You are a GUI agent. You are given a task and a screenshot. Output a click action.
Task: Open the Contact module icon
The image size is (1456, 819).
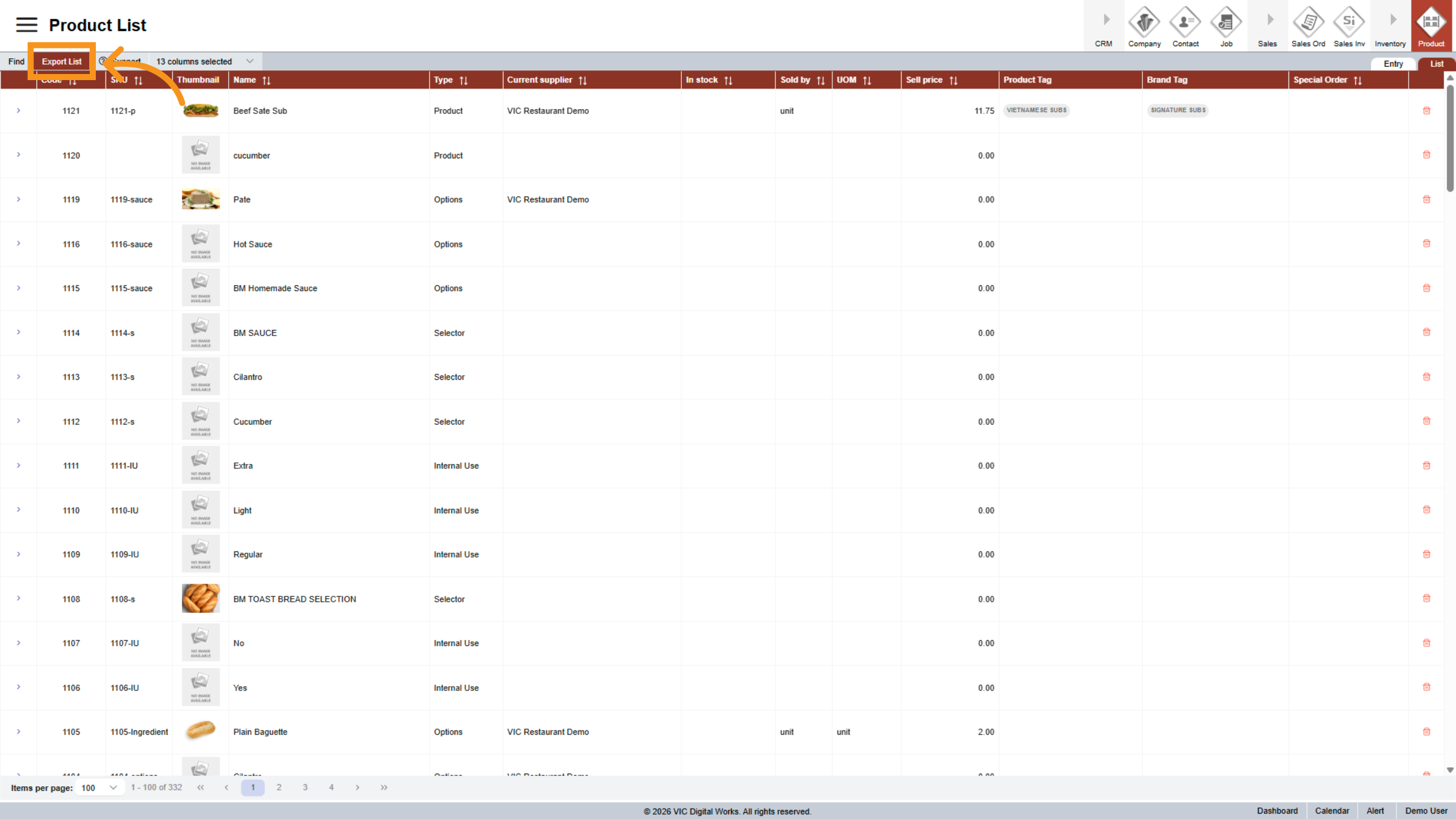[1185, 25]
